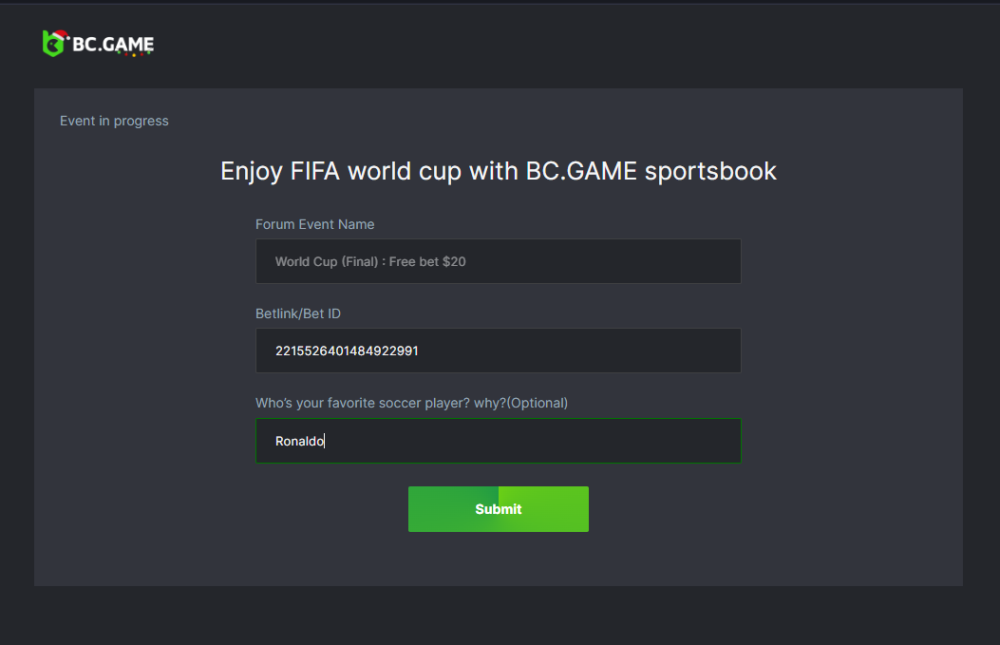The image size is (1000, 645).
Task: Click the green-bordered optional answer field
Action: (x=498, y=440)
